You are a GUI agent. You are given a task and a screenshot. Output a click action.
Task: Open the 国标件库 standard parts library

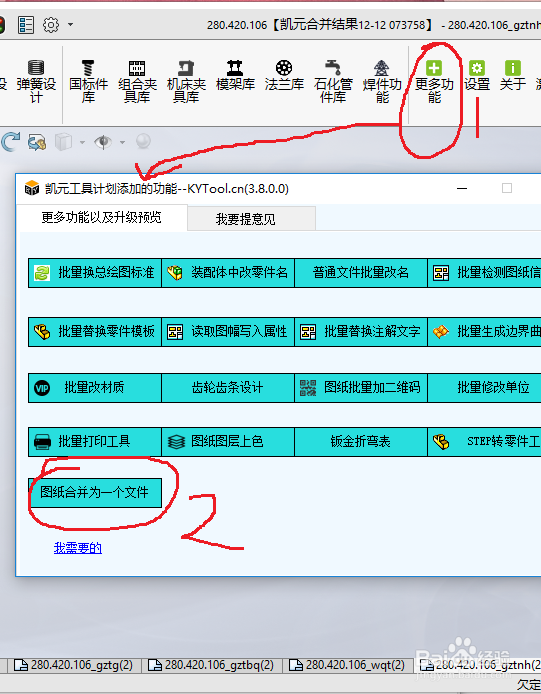coord(89,81)
